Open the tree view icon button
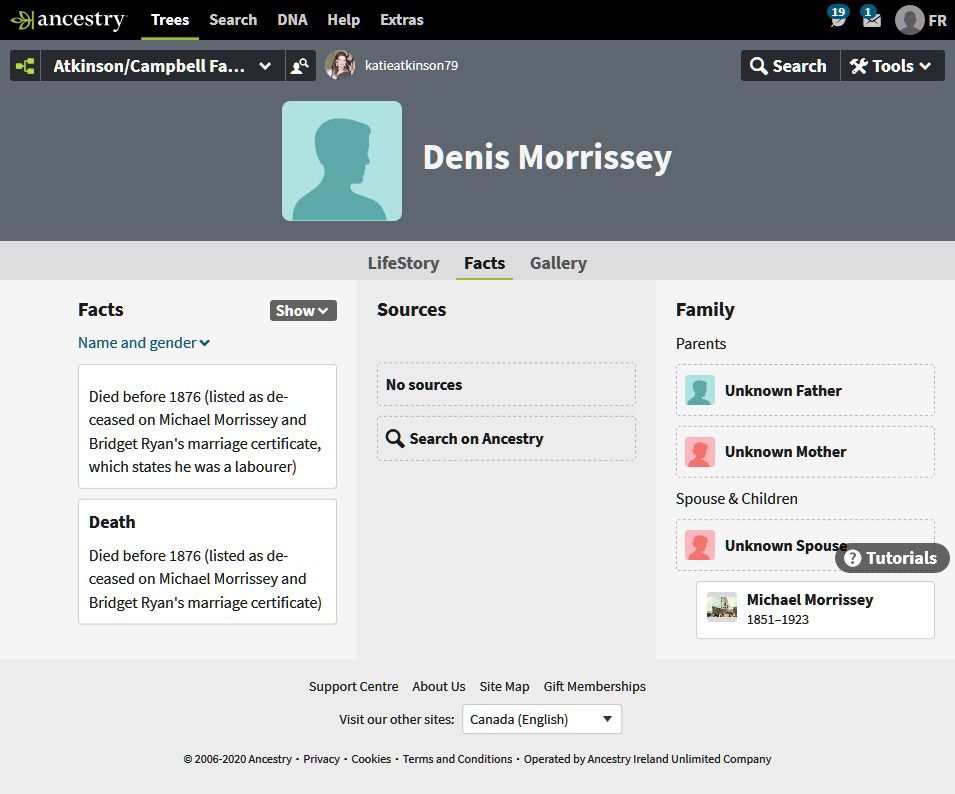955x794 pixels. point(25,66)
